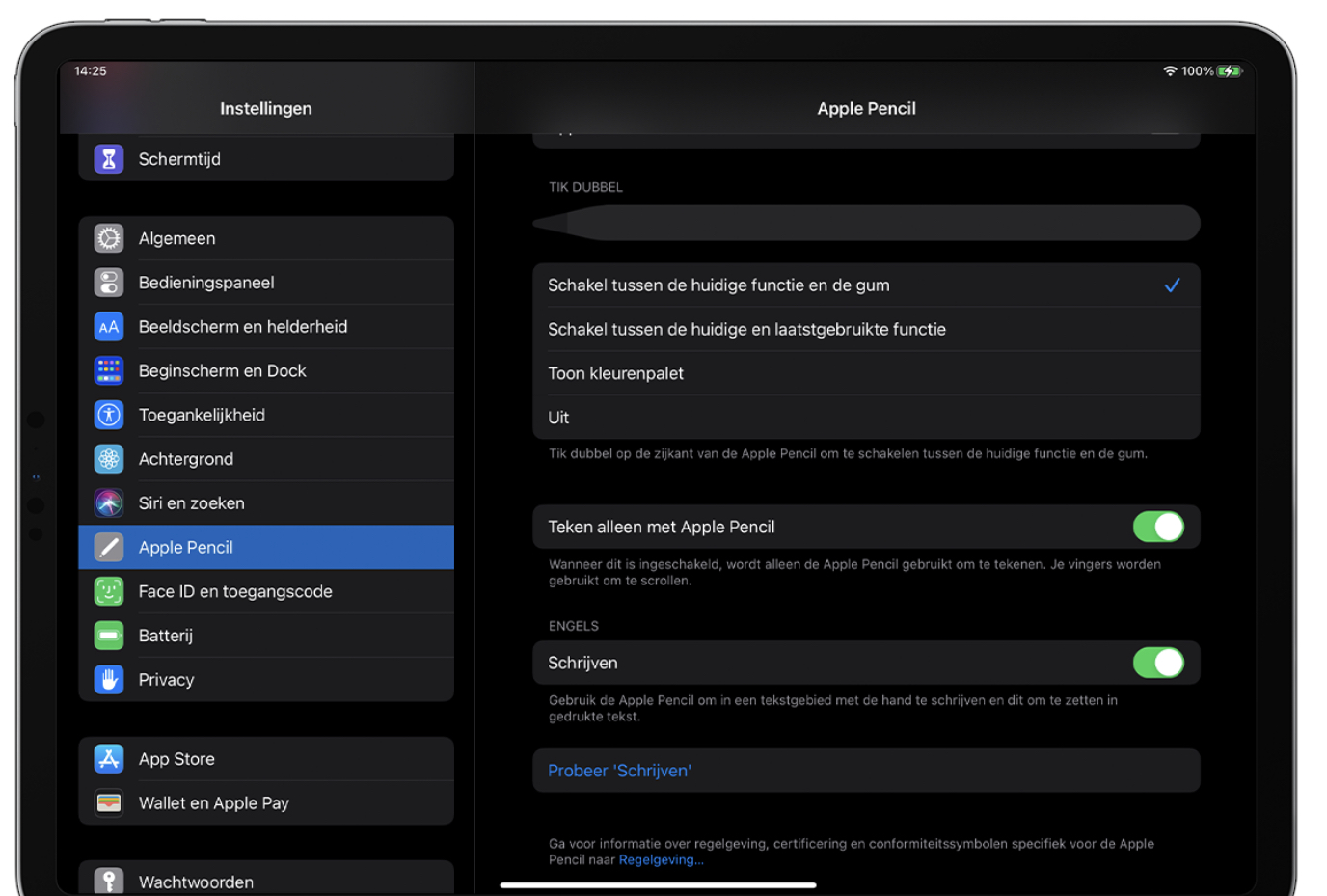The width and height of the screenshot is (1327, 896).
Task: Tap the Beginscherm en Dock grid icon
Action: [x=109, y=370]
